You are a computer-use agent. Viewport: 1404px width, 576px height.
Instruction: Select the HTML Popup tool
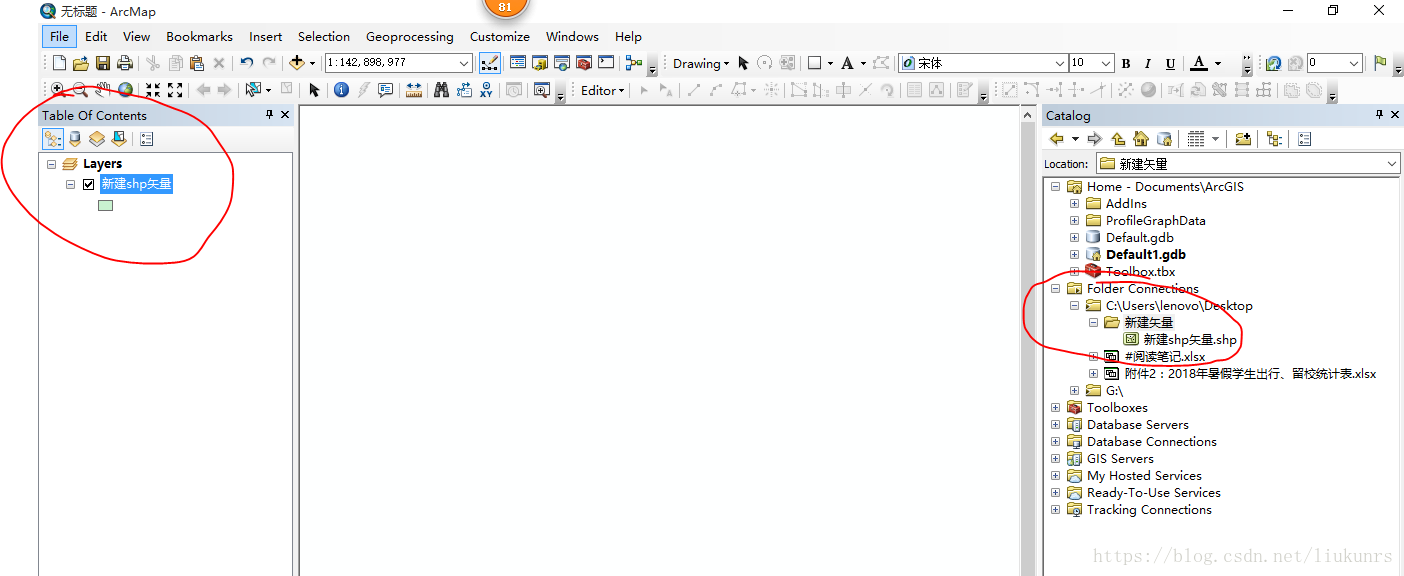(x=386, y=90)
